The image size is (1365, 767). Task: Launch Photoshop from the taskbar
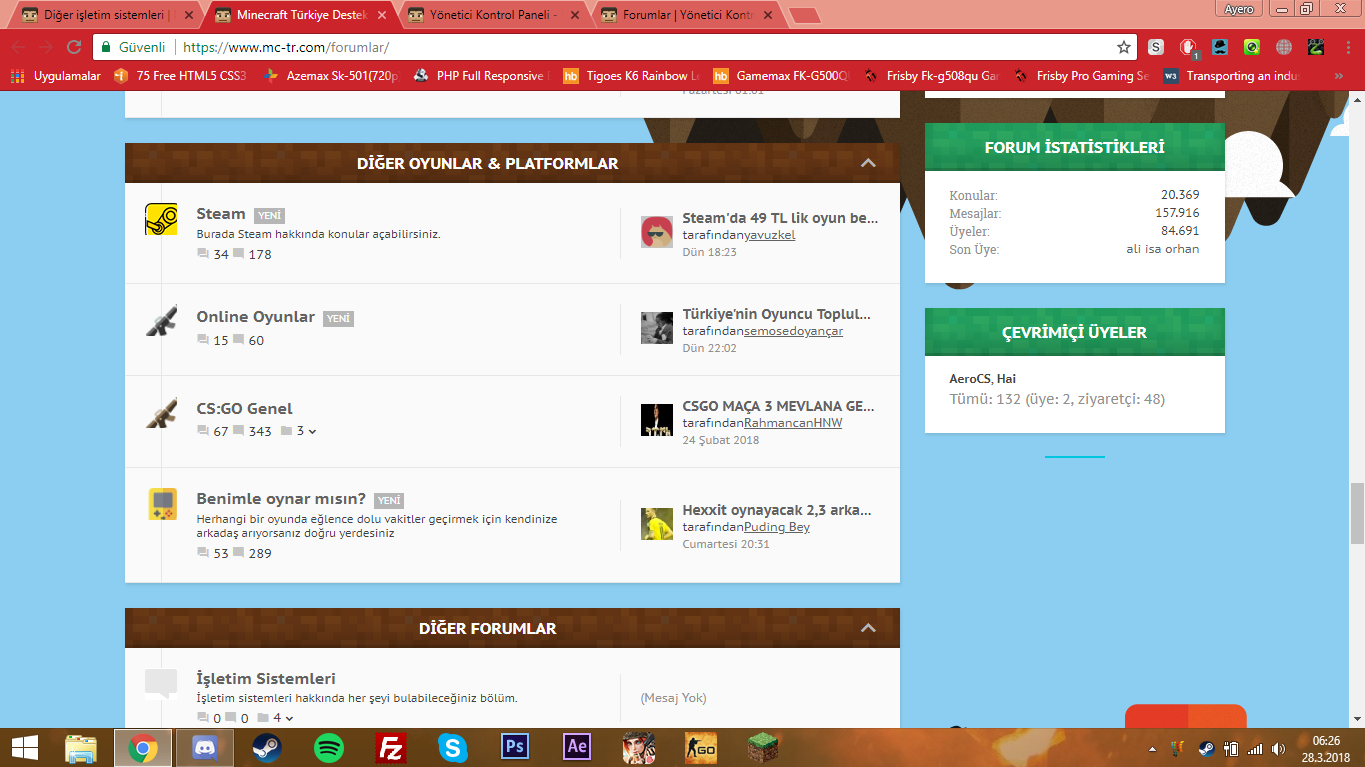(515, 747)
